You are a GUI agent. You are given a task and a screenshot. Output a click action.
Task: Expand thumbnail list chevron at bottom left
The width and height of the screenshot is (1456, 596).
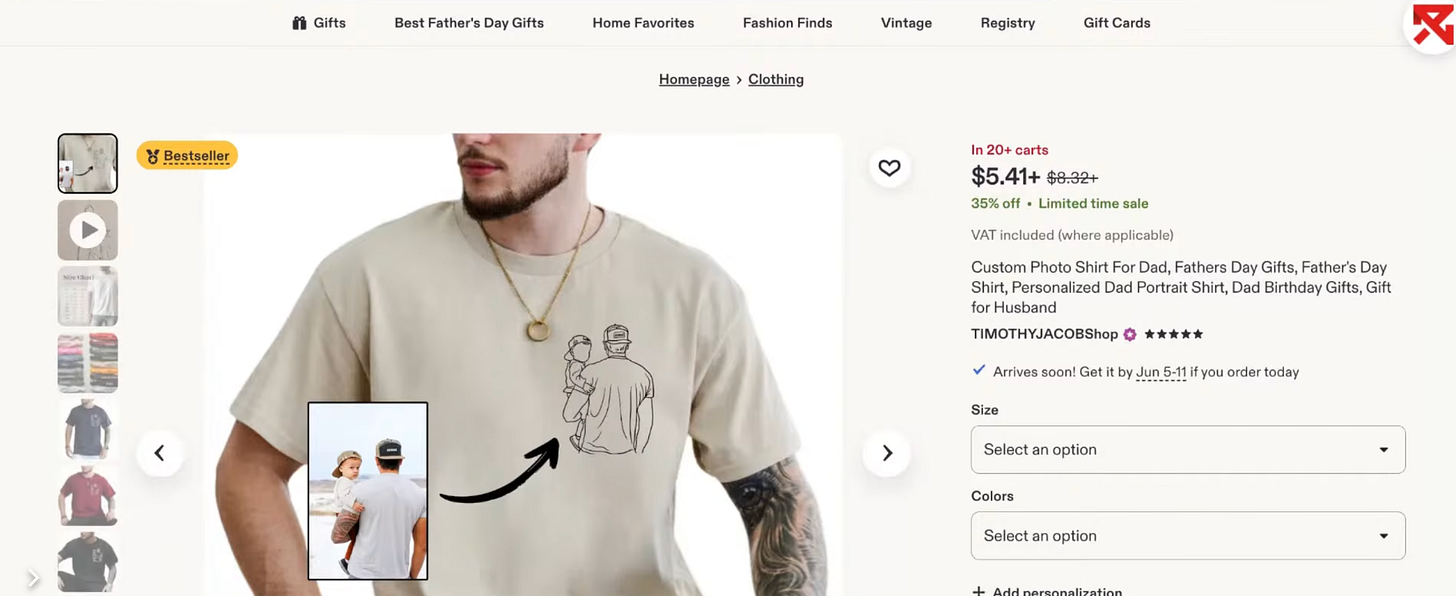pos(33,578)
